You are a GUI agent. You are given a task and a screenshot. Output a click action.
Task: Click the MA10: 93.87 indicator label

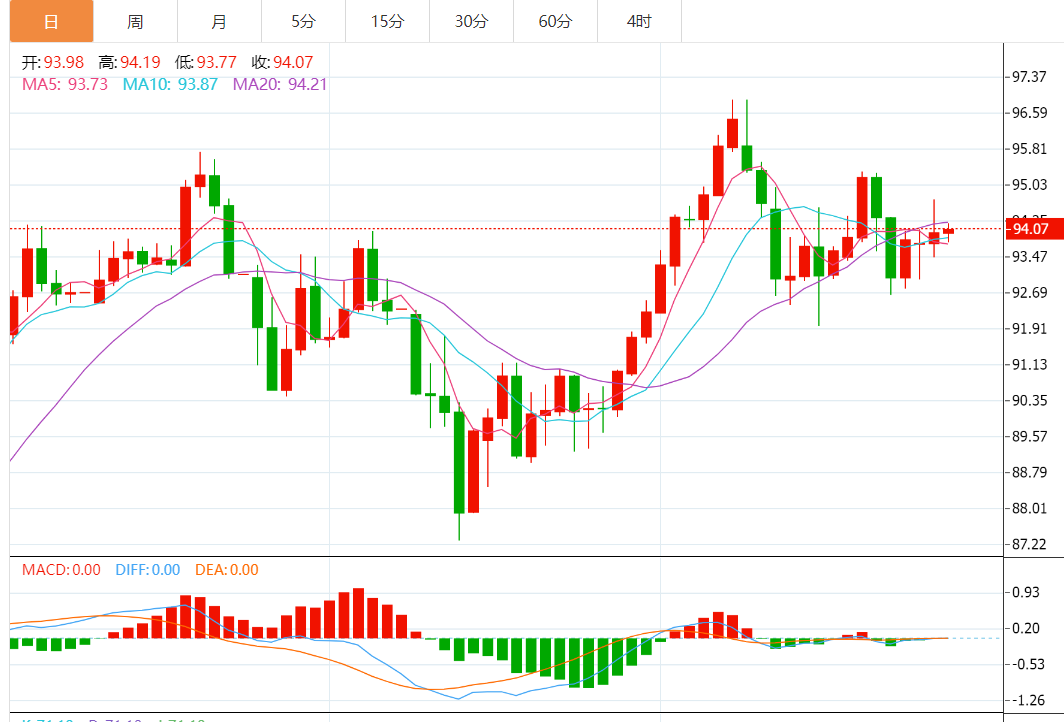pyautogui.click(x=170, y=84)
